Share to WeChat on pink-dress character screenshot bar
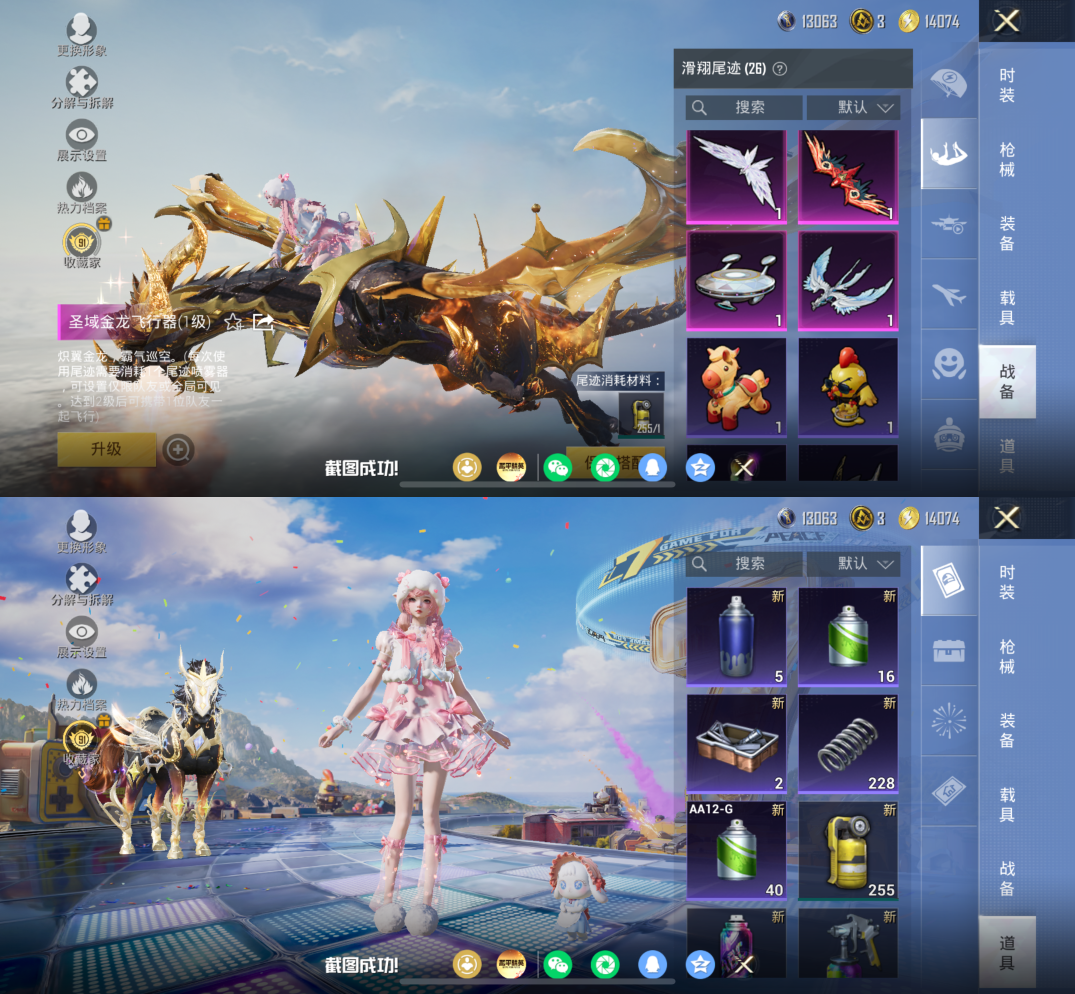The height and width of the screenshot is (994, 1075). click(558, 965)
